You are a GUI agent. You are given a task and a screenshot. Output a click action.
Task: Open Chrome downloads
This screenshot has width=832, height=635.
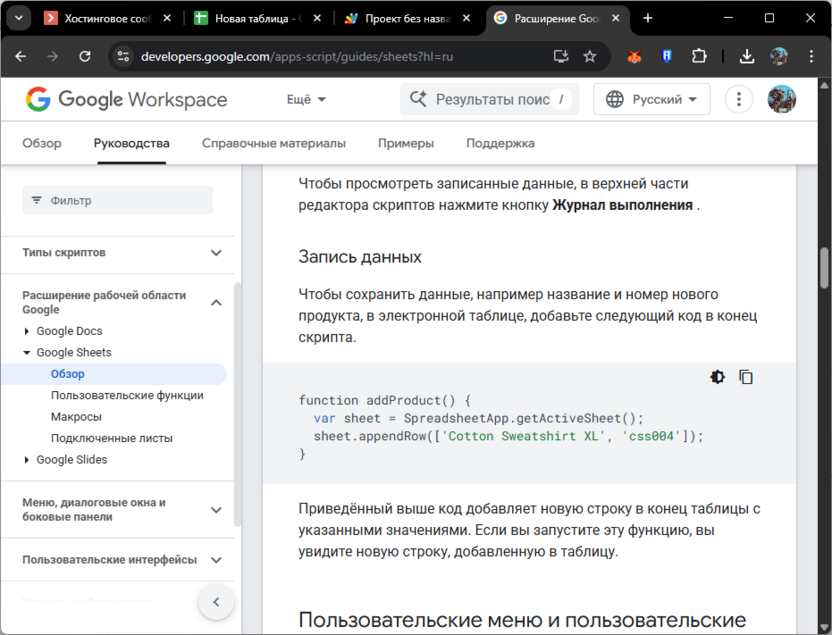coord(747,57)
